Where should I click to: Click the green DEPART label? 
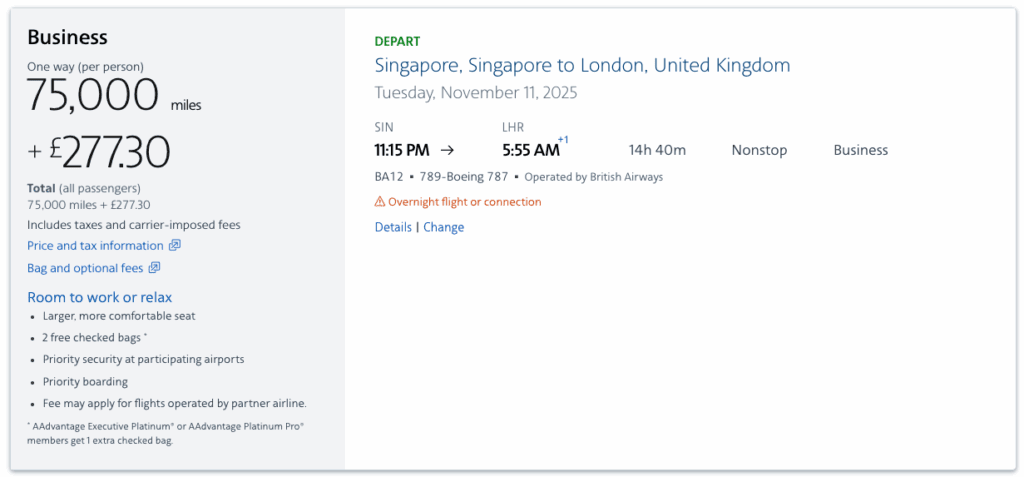pyautogui.click(x=397, y=42)
